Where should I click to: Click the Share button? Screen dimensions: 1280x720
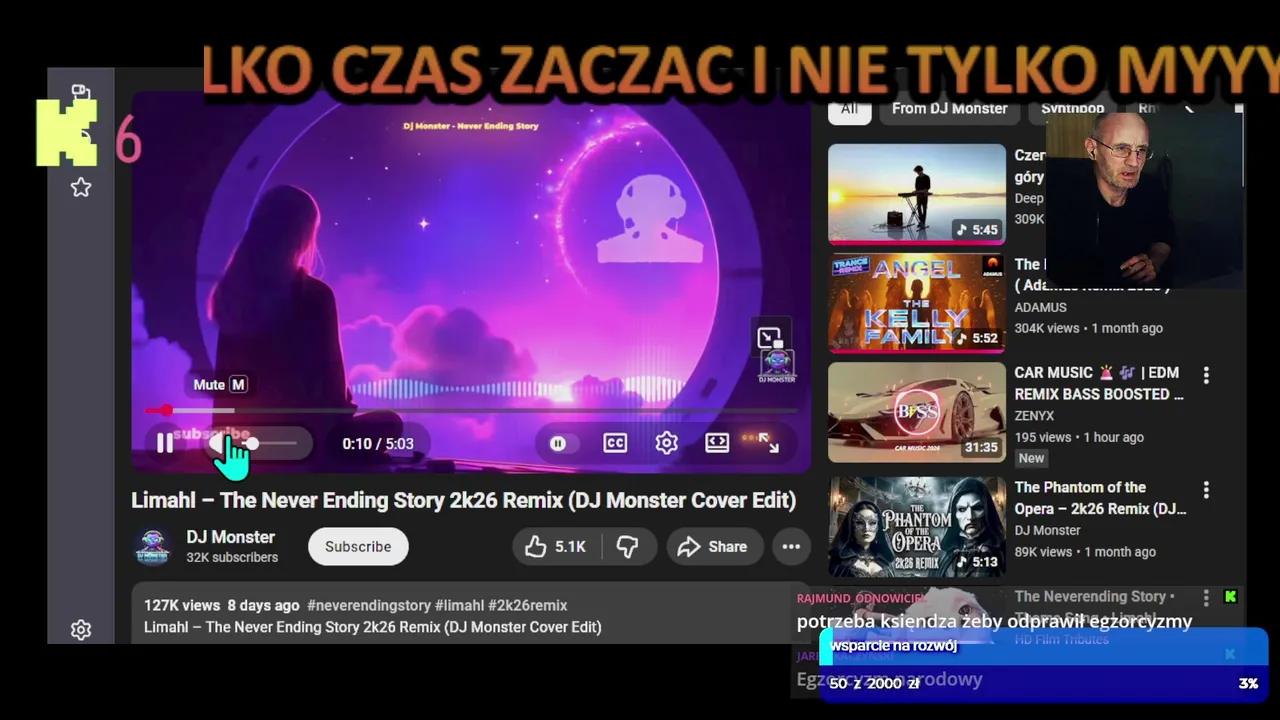[x=713, y=547]
